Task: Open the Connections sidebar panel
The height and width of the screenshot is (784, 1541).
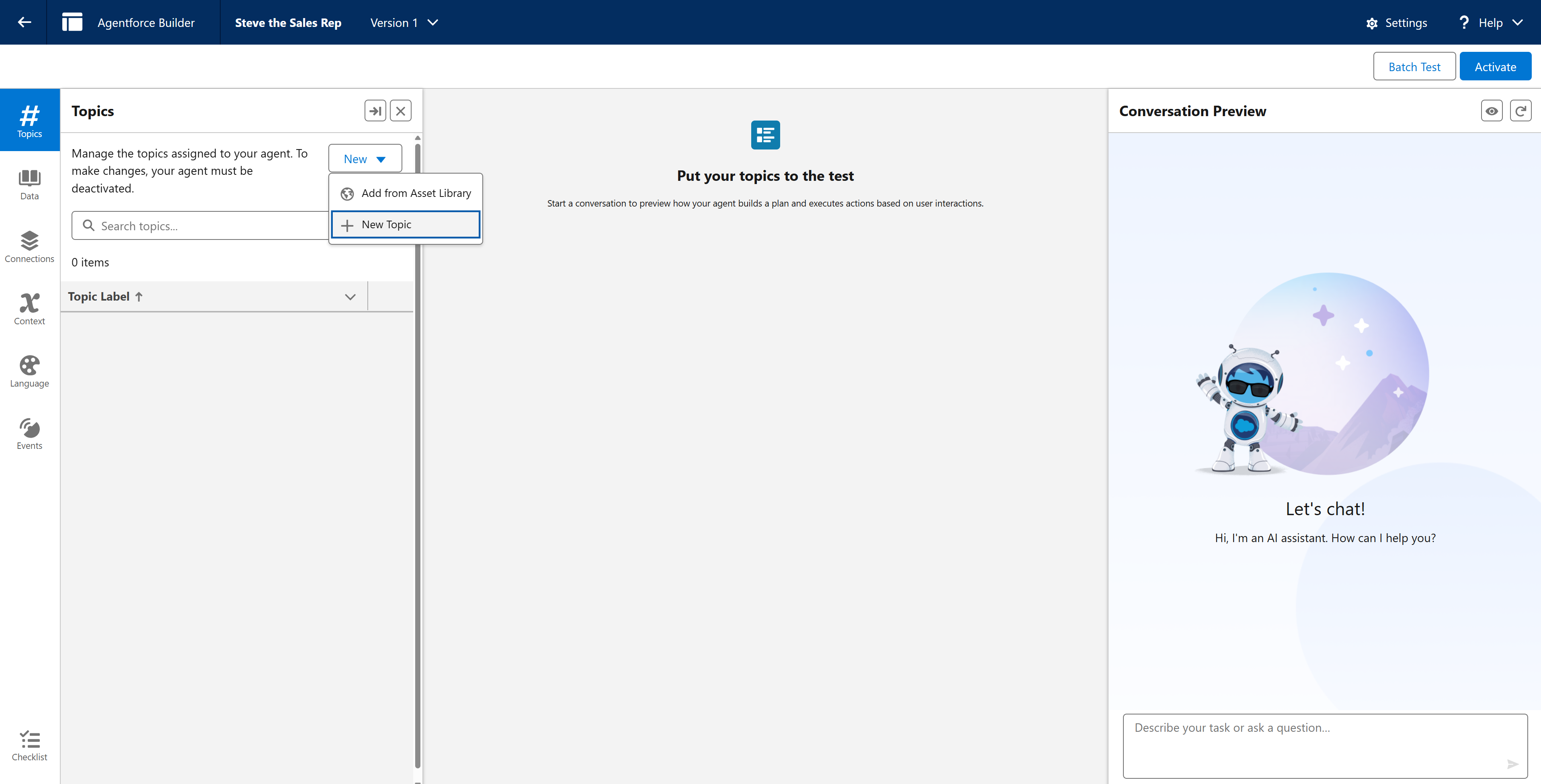Action: pyautogui.click(x=29, y=246)
